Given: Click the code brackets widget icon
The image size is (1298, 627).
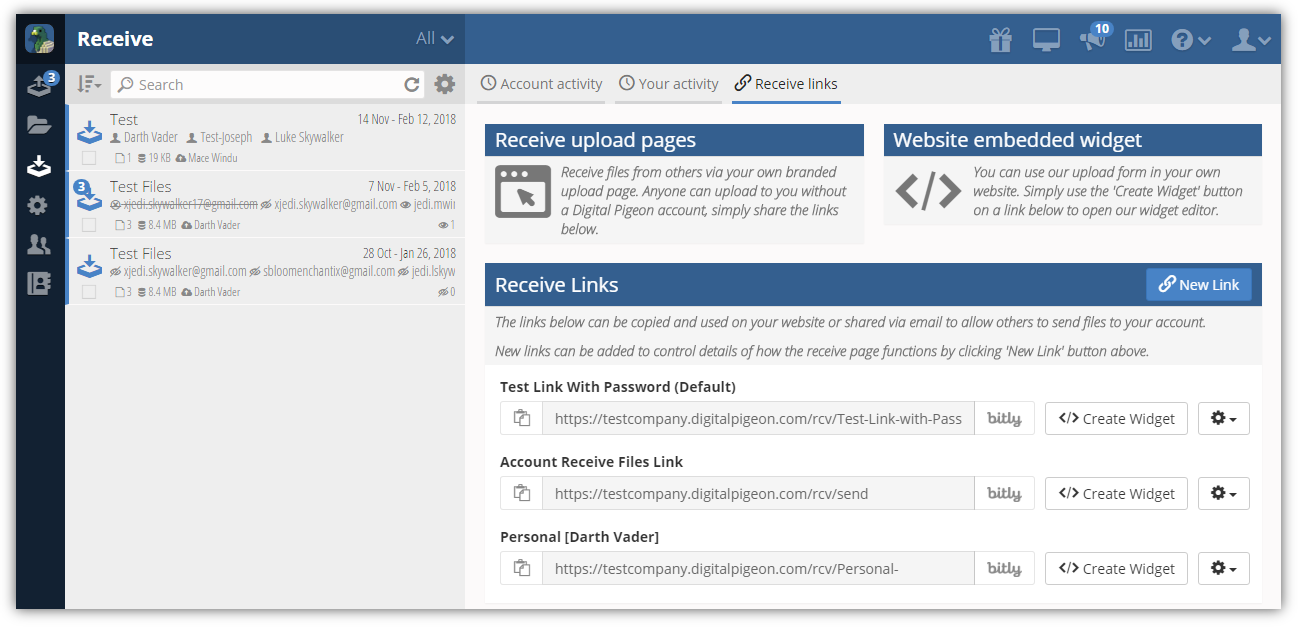Looking at the screenshot, I should 927,191.
